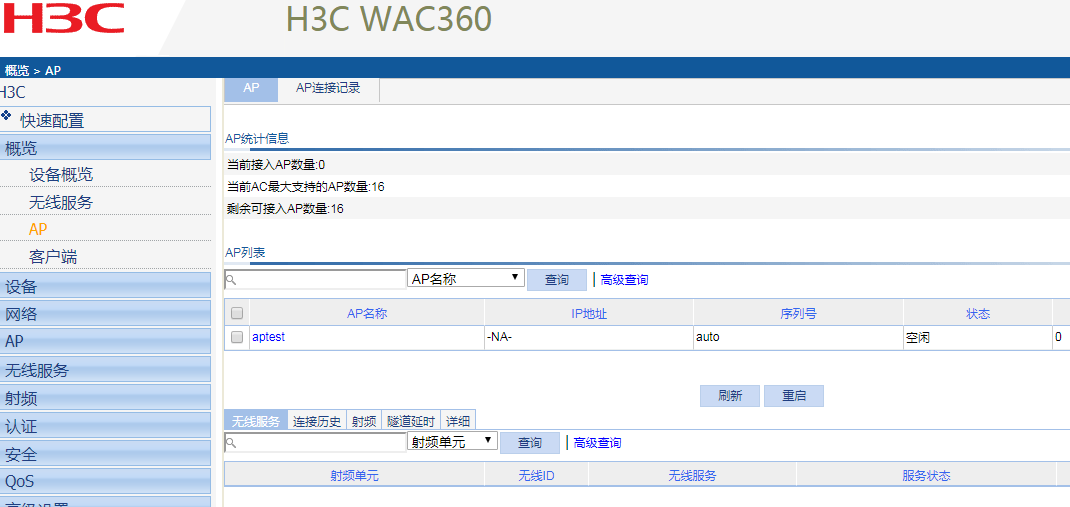Sort by 服务状态 column header
Image resolution: width=1070 pixels, height=507 pixels.
pyautogui.click(x=926, y=476)
